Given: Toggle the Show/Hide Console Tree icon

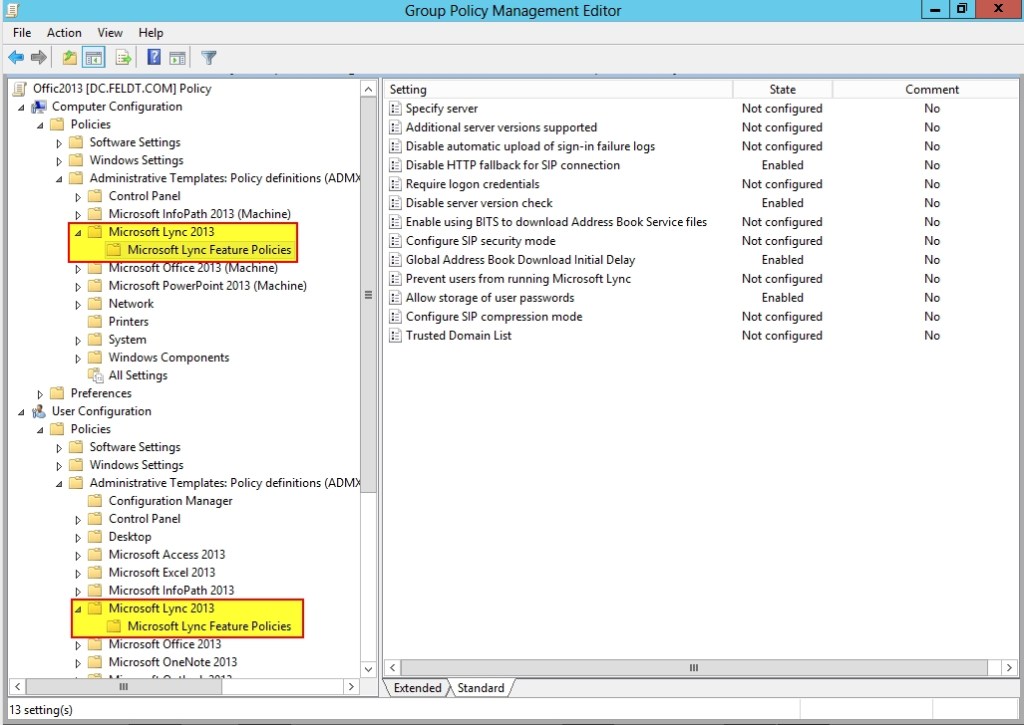Looking at the screenshot, I should (93, 58).
